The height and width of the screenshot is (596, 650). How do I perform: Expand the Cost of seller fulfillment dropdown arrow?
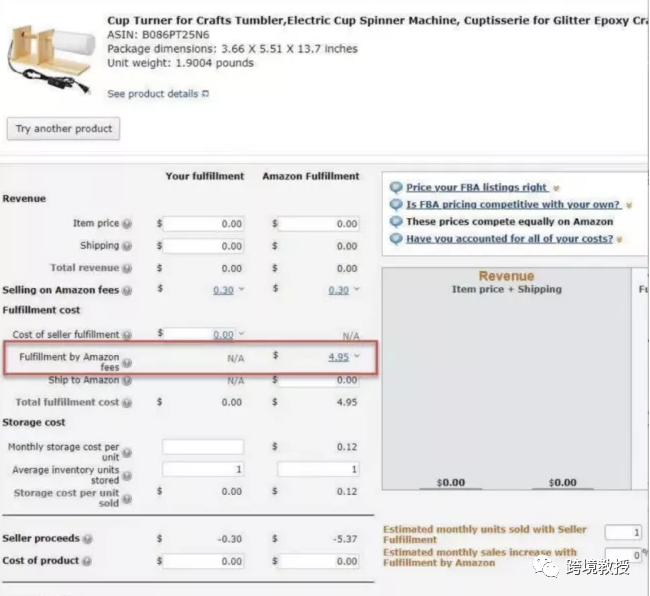(x=241, y=333)
